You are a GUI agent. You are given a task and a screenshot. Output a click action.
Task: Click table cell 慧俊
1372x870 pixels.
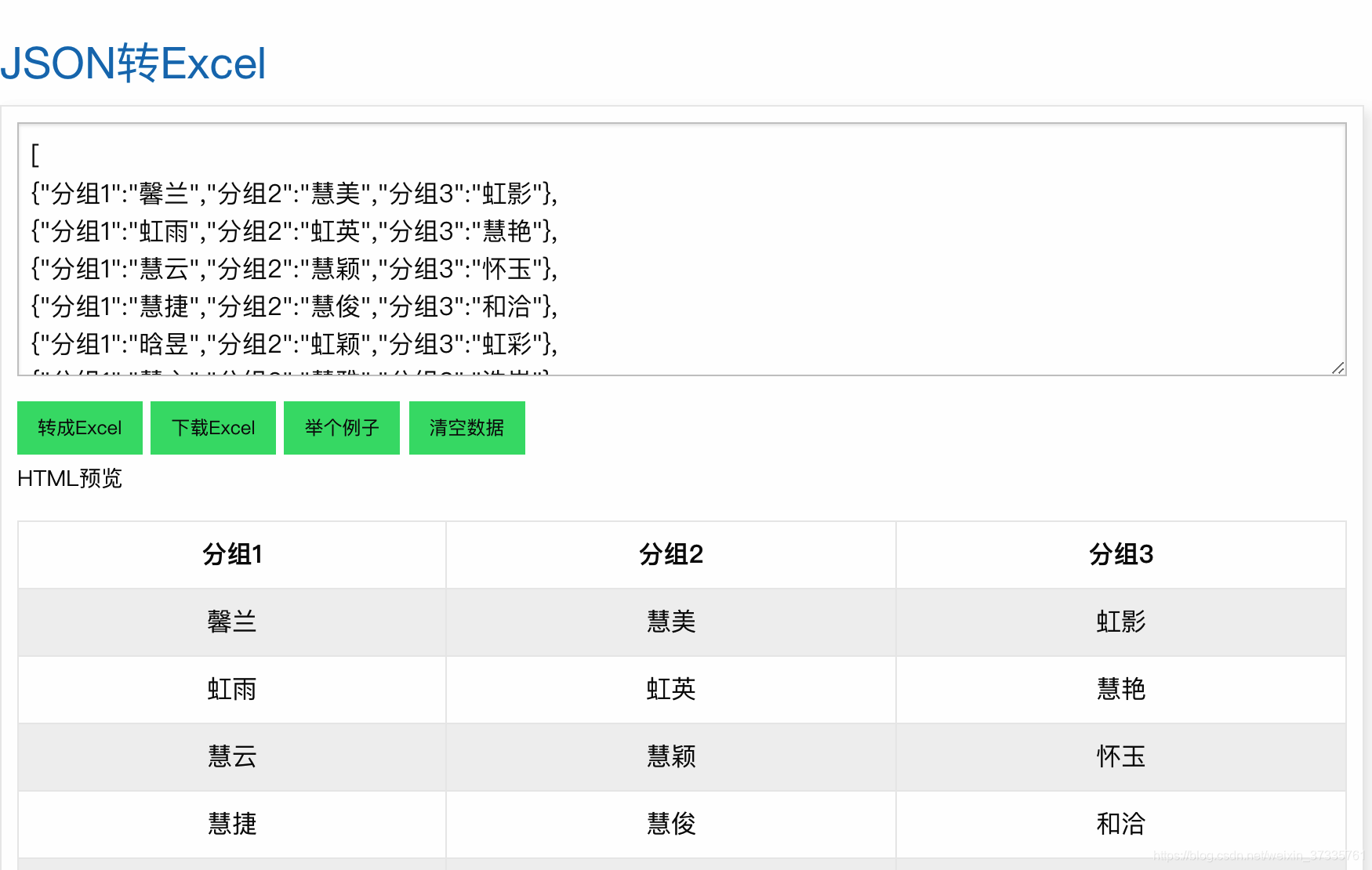tap(671, 825)
